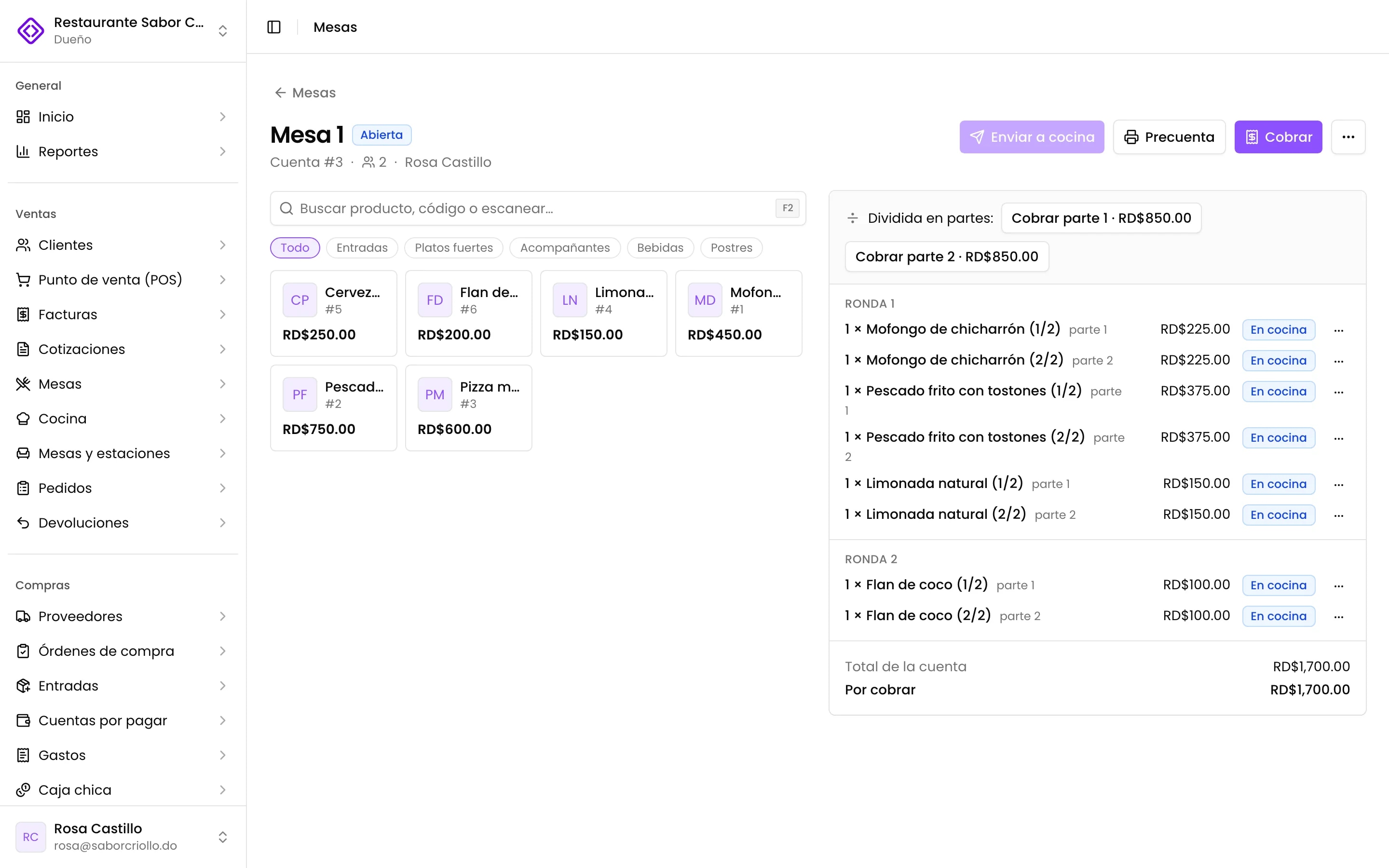Screen dimensions: 1389x868
Task: Click the Inicio dashboard icon
Action: pyautogui.click(x=23, y=117)
